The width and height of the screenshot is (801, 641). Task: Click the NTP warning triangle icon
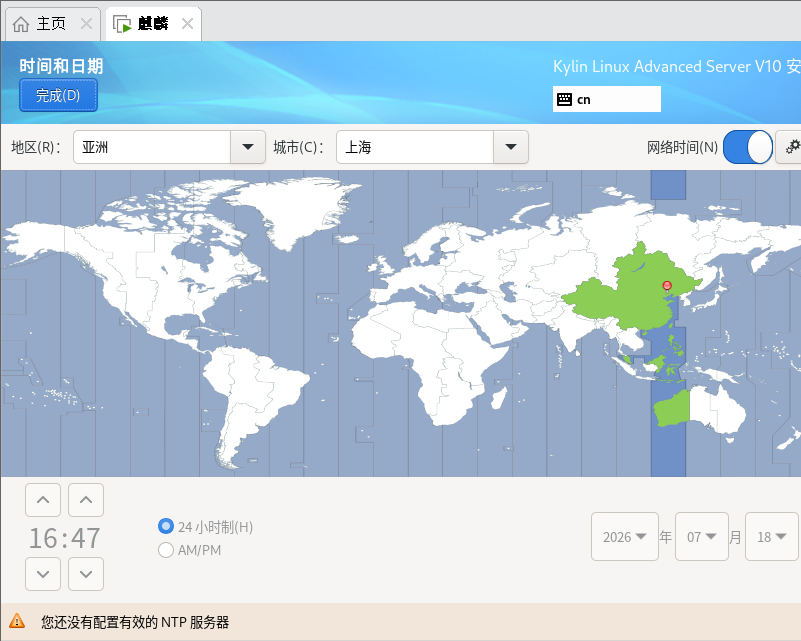(17, 621)
